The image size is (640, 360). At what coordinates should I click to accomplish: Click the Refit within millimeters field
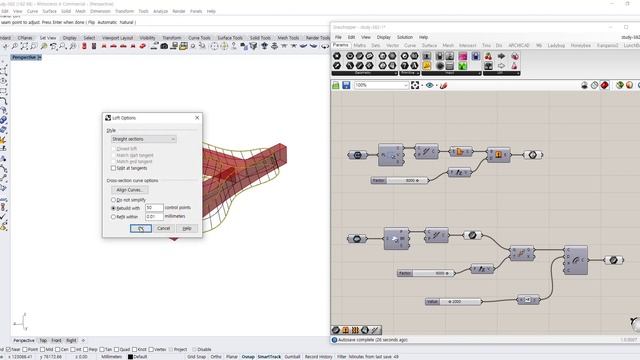pyautogui.click(x=154, y=216)
